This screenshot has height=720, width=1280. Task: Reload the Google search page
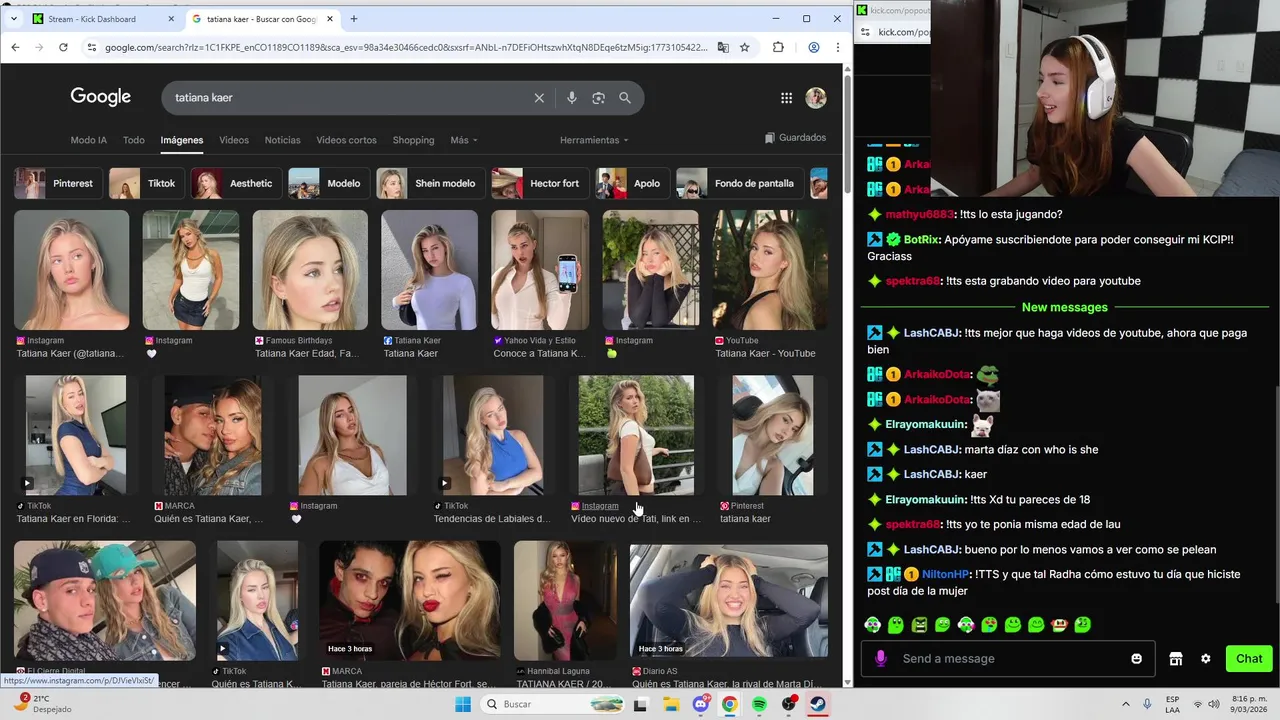tap(63, 47)
